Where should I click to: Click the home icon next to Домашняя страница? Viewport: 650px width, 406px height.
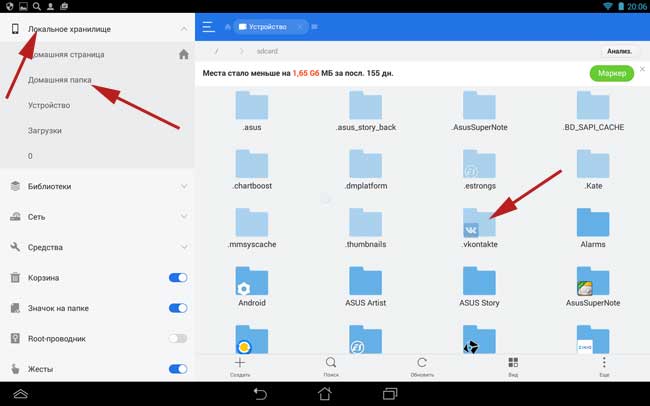[183, 55]
